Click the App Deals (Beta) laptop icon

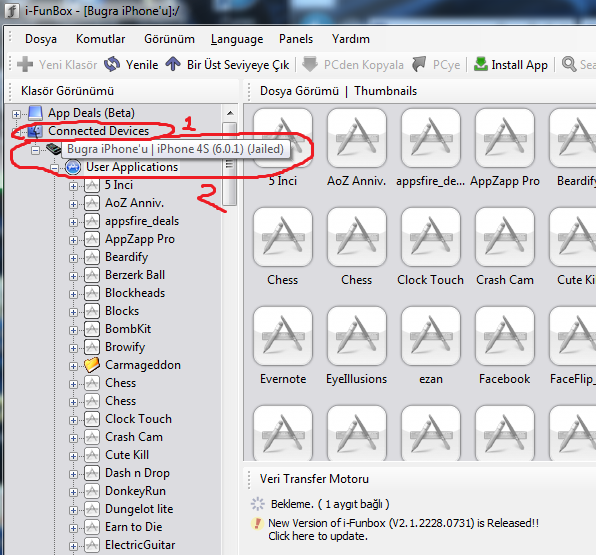[35, 113]
